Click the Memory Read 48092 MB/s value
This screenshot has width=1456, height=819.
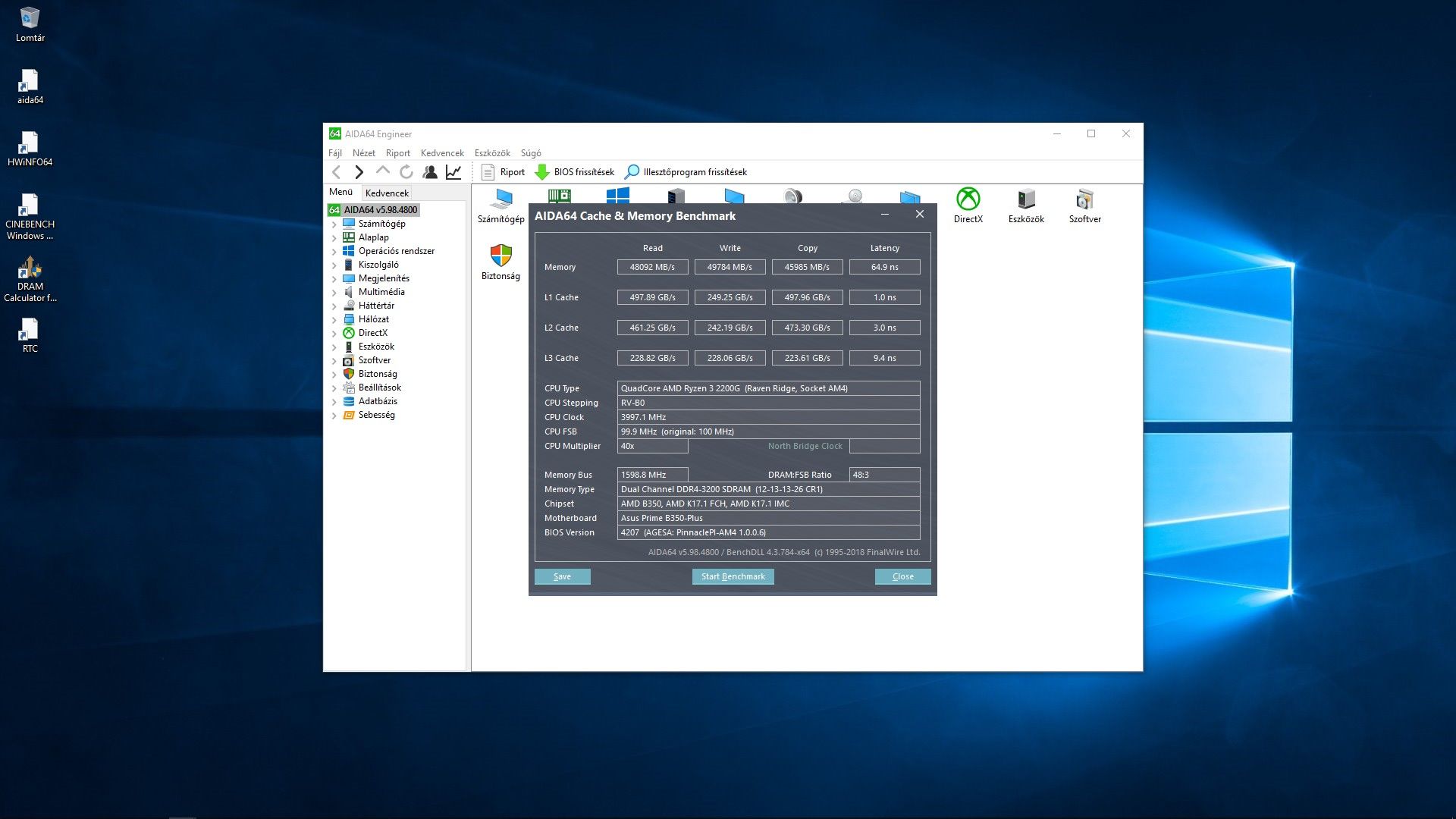coord(653,267)
